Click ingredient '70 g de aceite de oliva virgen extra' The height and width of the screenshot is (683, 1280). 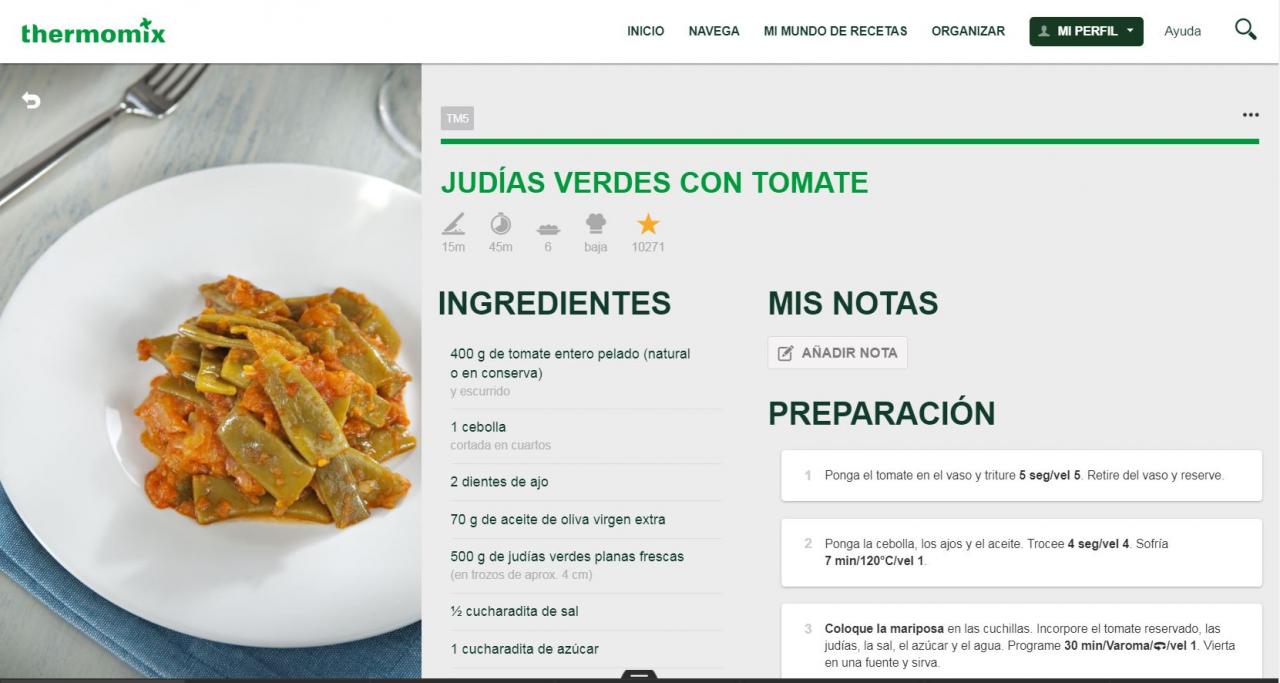(x=557, y=519)
